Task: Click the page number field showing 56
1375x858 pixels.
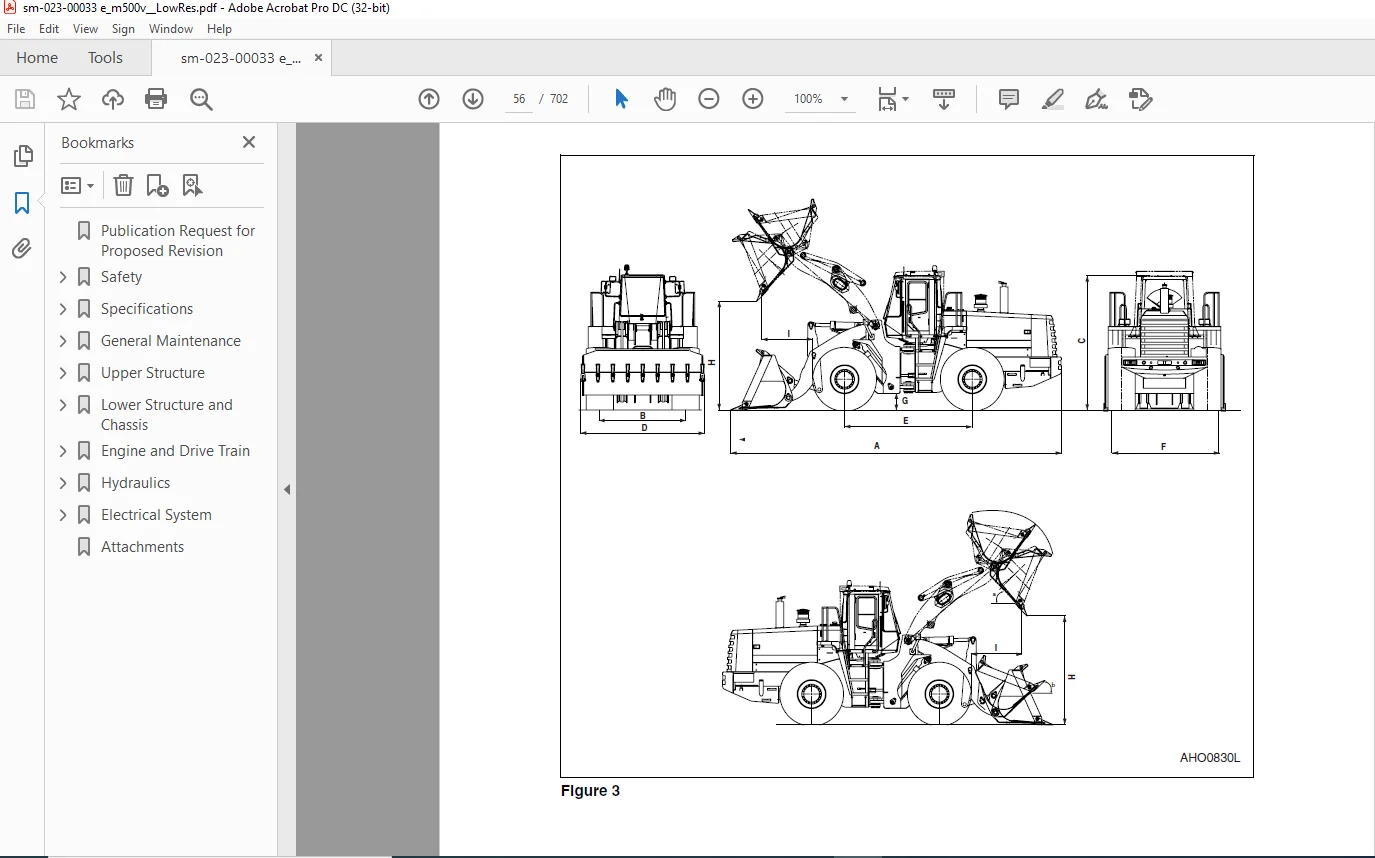Action: tap(519, 99)
